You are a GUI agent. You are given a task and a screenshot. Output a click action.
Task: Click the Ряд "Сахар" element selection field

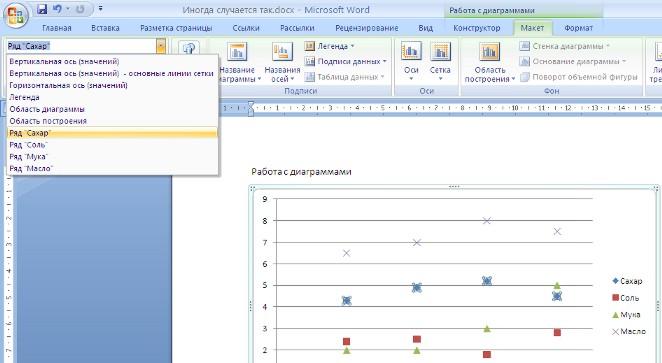point(81,46)
